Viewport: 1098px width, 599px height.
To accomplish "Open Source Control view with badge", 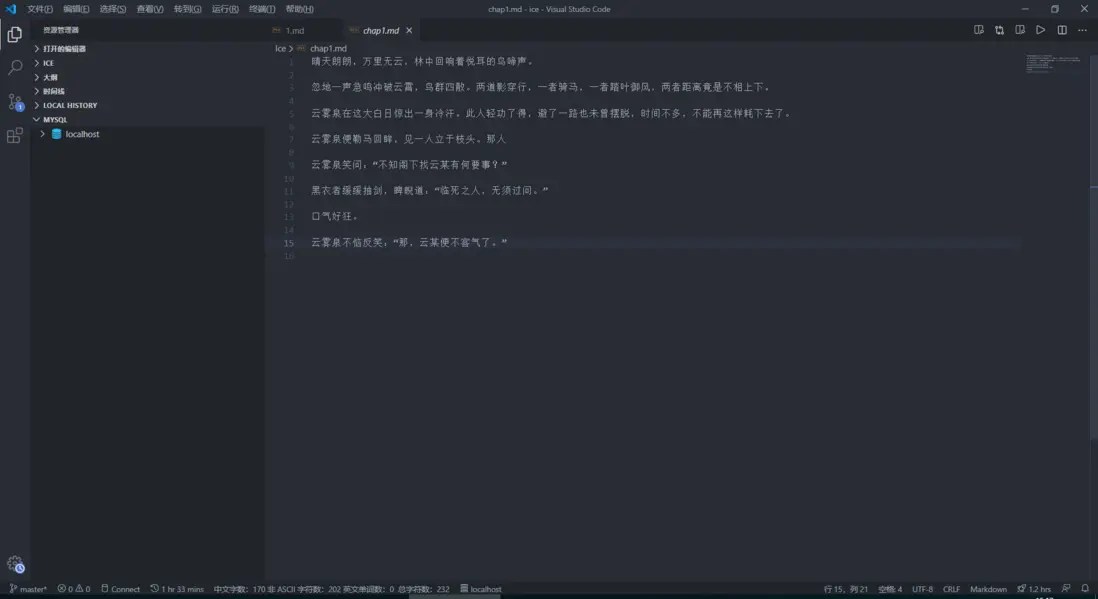I will 15,102.
